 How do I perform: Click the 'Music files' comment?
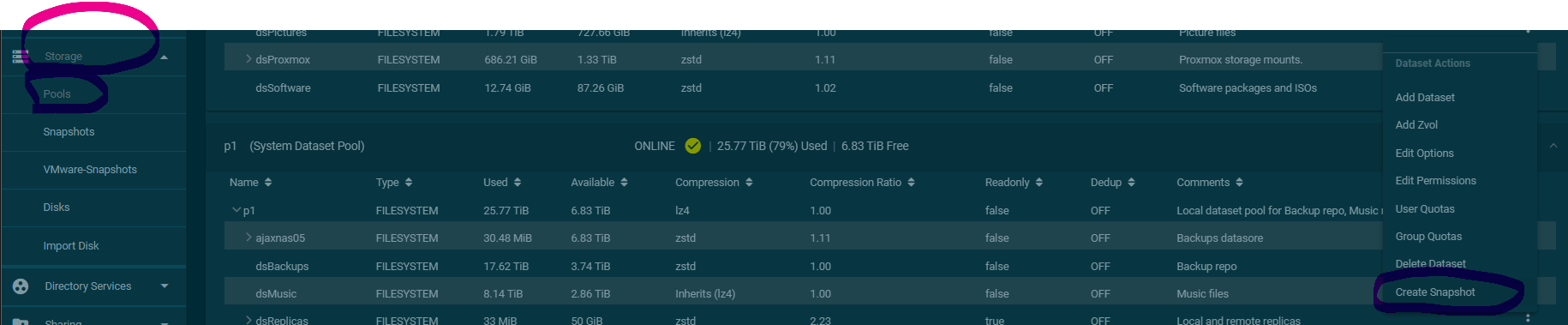tap(1202, 294)
